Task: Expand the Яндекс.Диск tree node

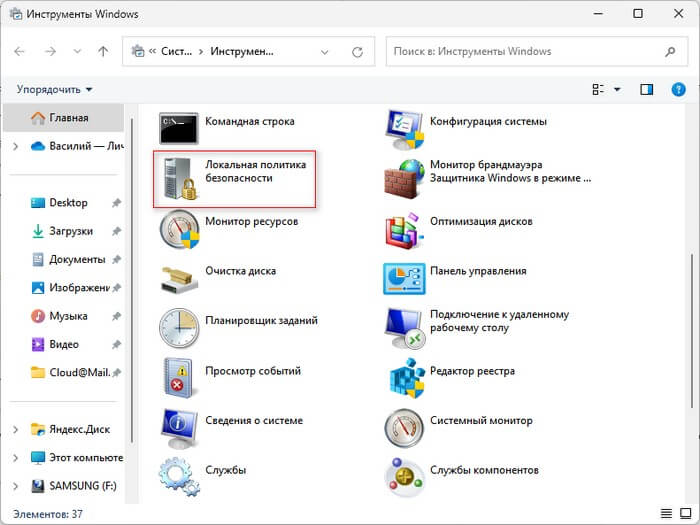Action: [x=16, y=429]
